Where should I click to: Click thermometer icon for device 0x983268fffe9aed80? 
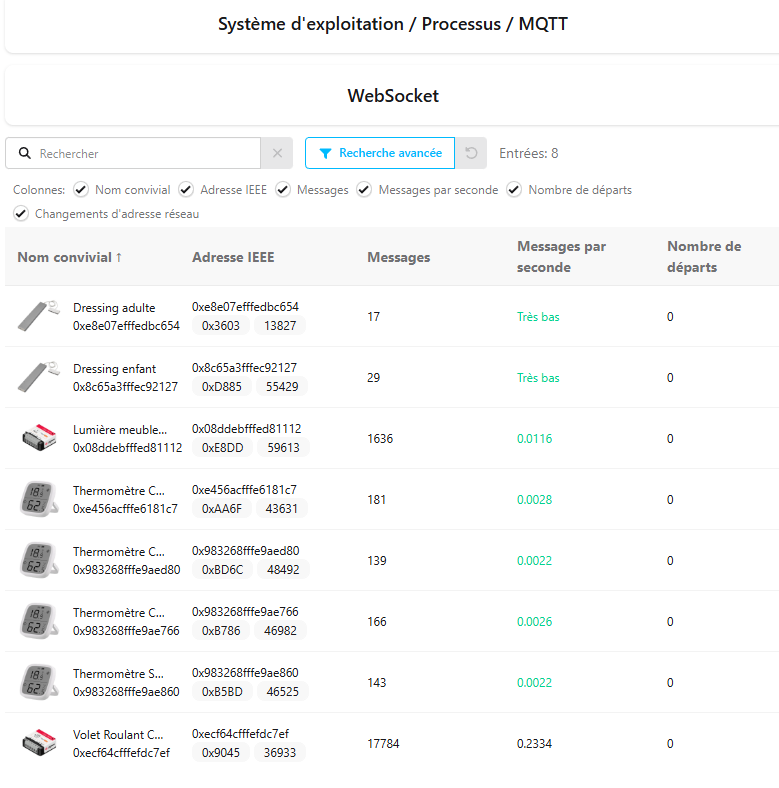click(x=39, y=560)
